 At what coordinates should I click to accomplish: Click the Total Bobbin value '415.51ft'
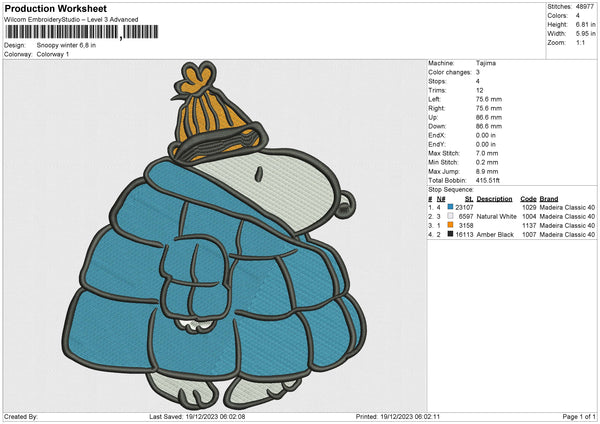(488, 180)
